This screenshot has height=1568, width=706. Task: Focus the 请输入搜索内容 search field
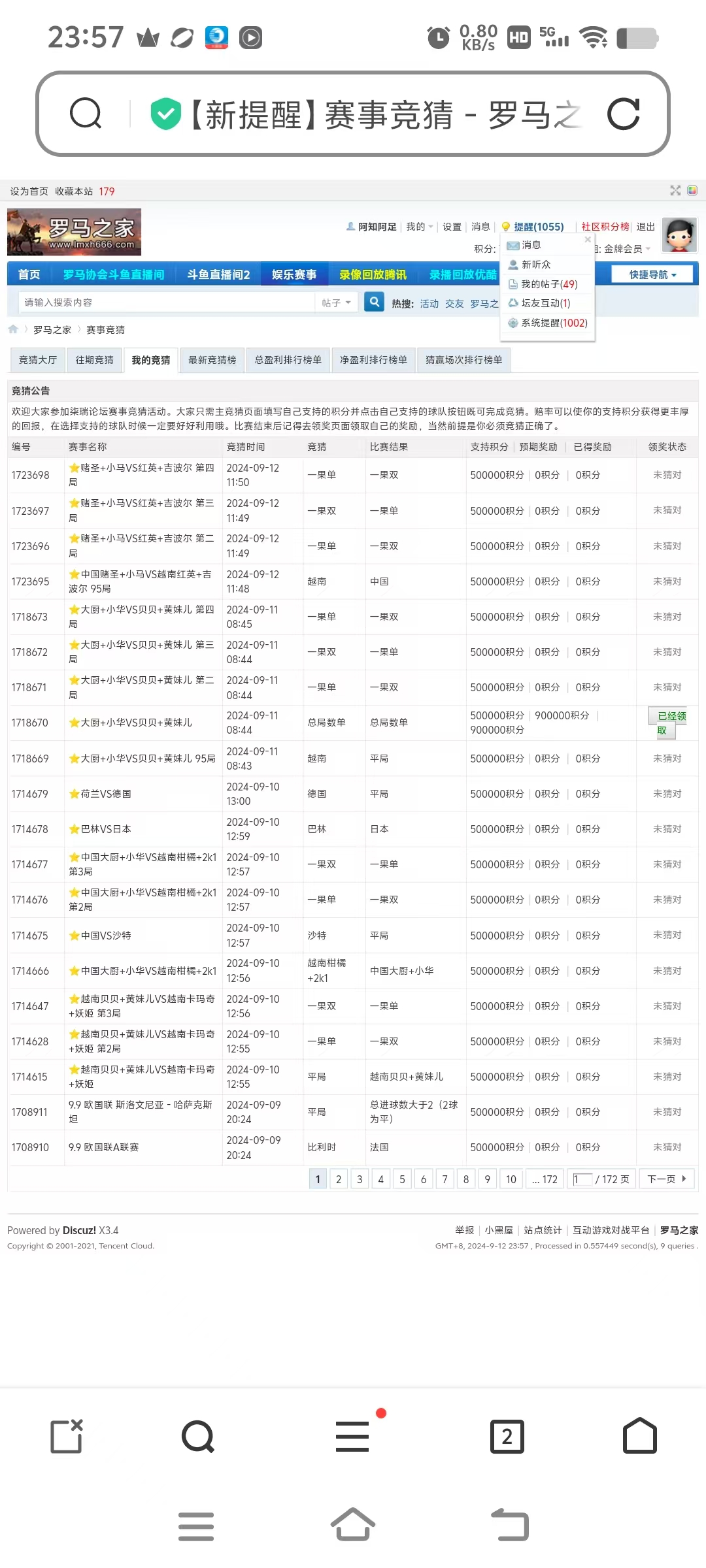pyautogui.click(x=167, y=302)
